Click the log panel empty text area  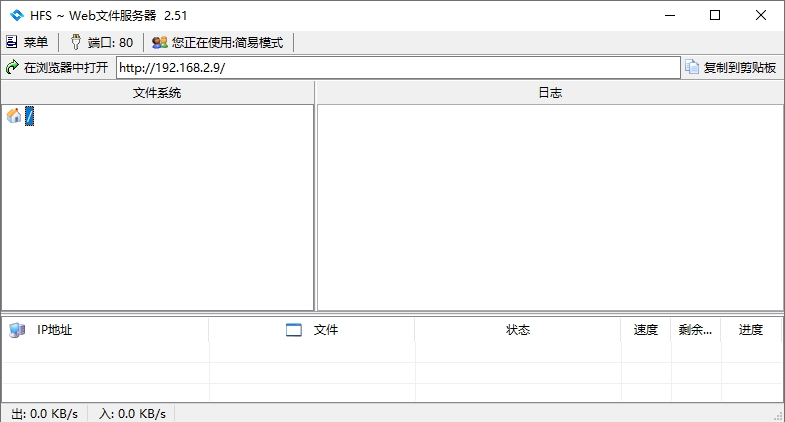coord(550,207)
